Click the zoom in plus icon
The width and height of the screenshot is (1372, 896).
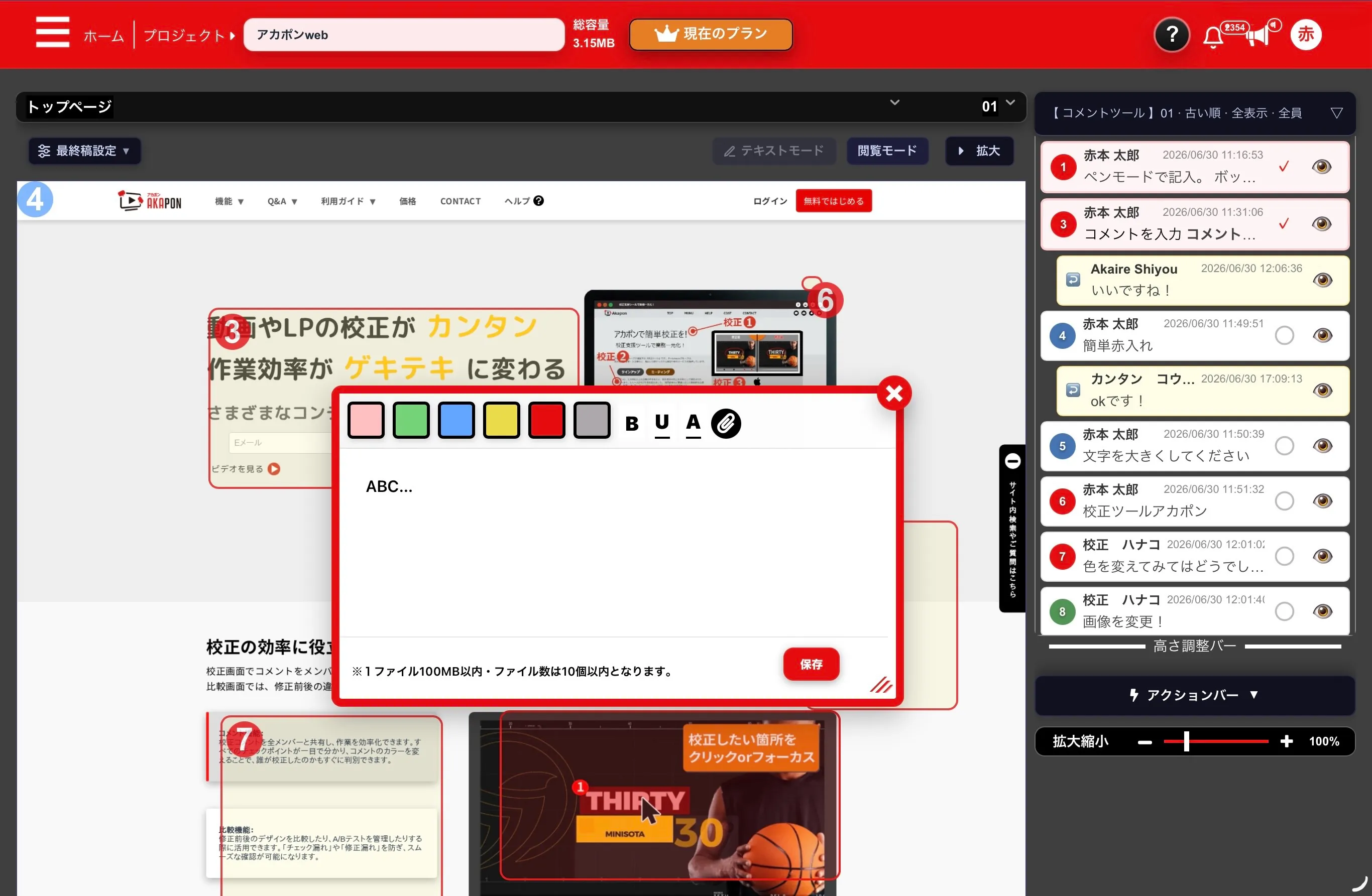(1286, 741)
